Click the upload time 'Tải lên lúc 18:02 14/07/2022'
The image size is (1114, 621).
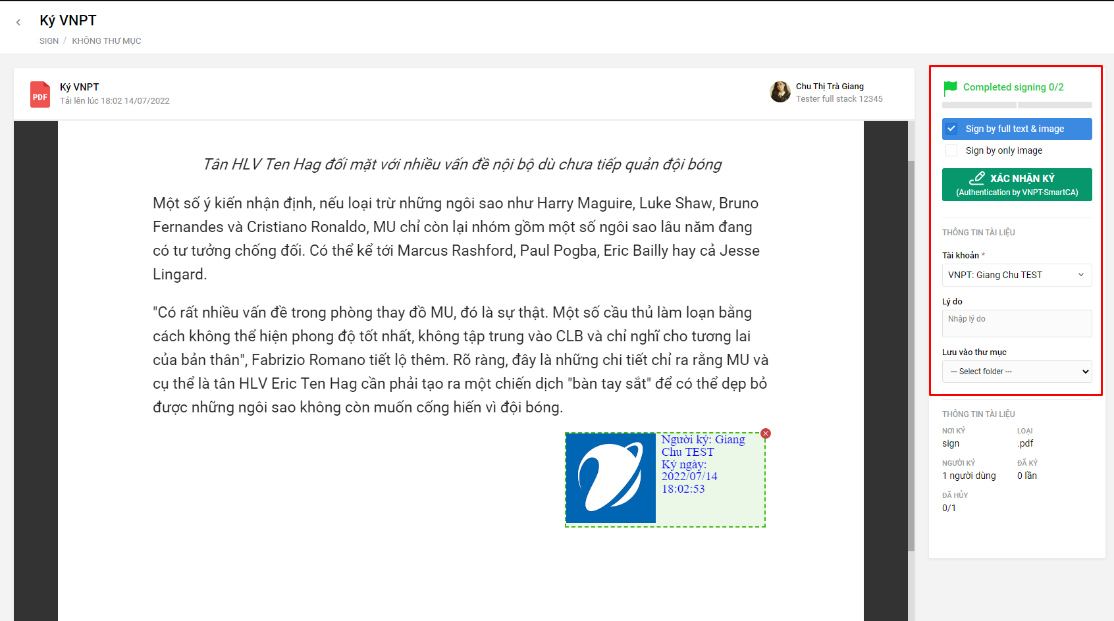[x=114, y=101]
